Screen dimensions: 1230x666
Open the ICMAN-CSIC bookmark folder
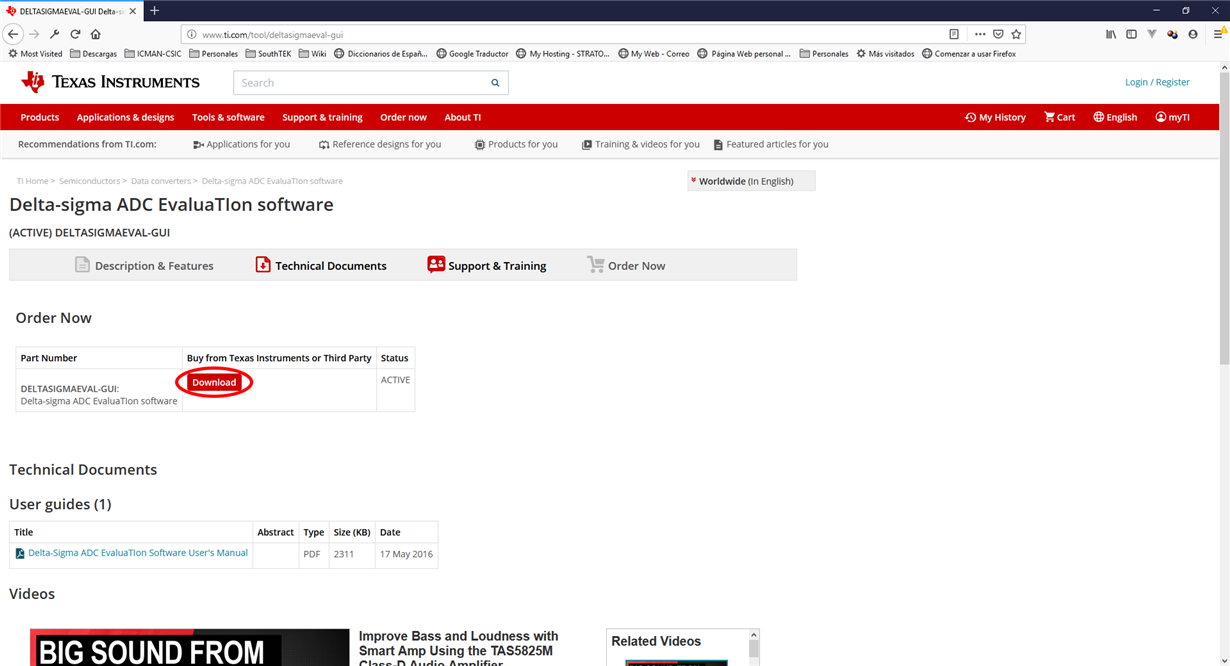pos(153,54)
